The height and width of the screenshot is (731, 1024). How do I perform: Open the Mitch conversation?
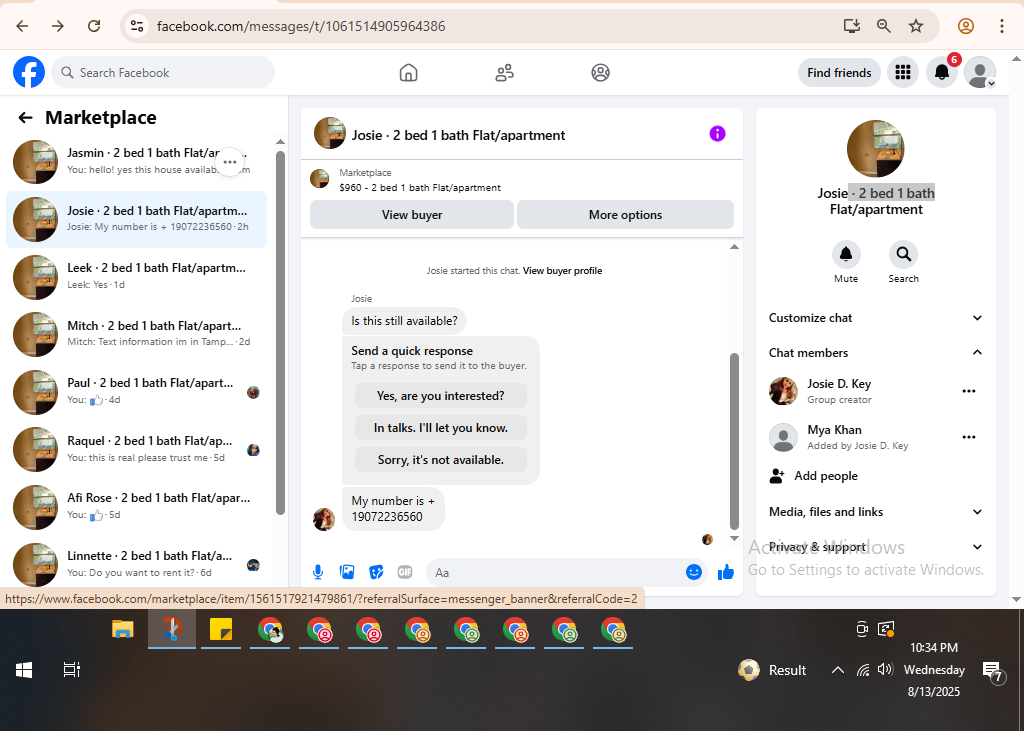(x=136, y=334)
